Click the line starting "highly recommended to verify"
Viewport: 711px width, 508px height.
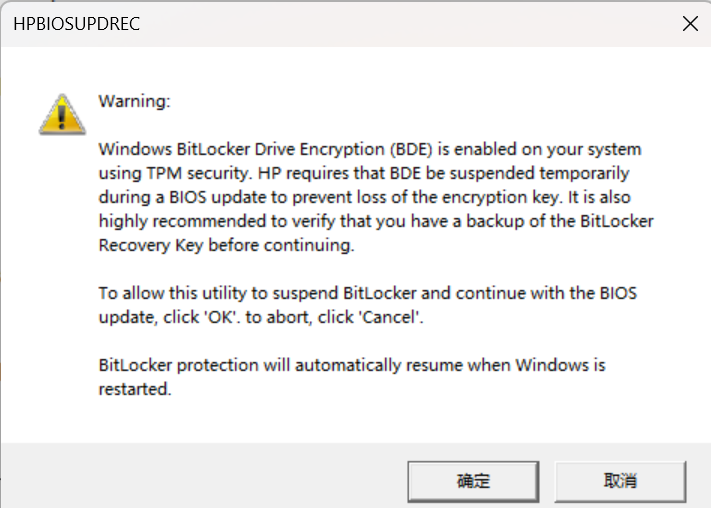(x=375, y=221)
